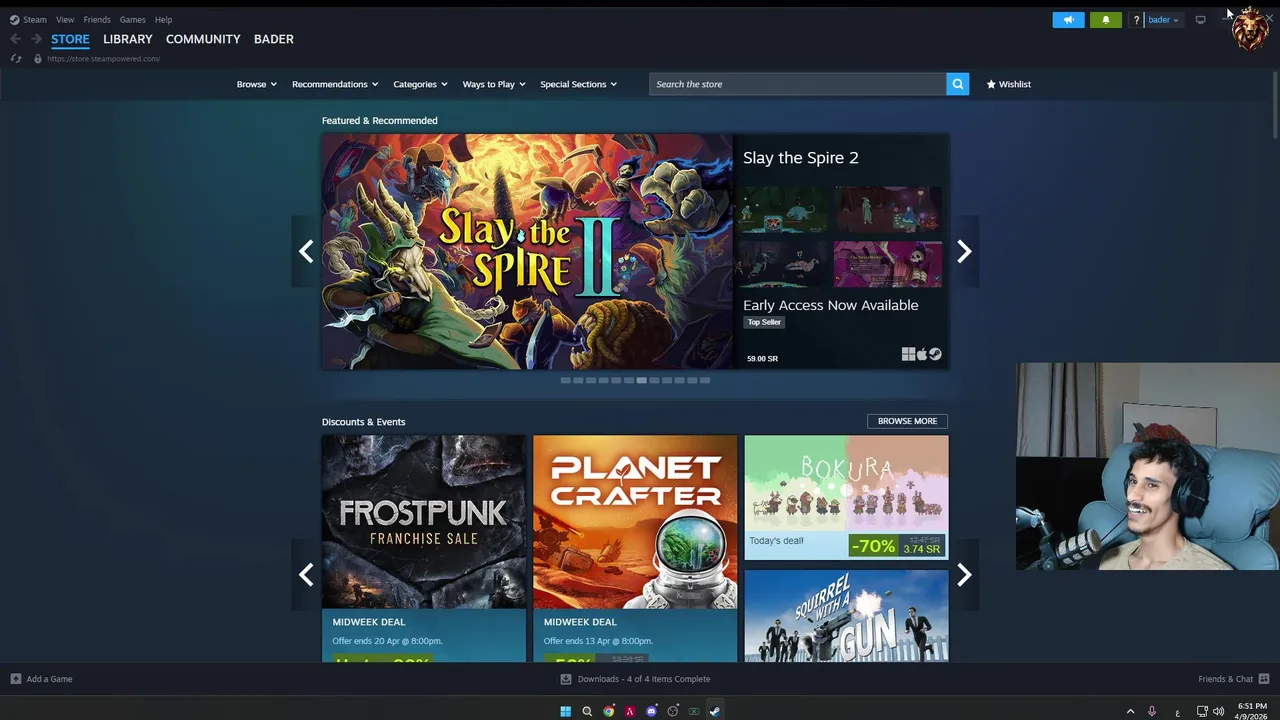Go to next Discounts & Events page
The height and width of the screenshot is (720, 1280).
964,574
